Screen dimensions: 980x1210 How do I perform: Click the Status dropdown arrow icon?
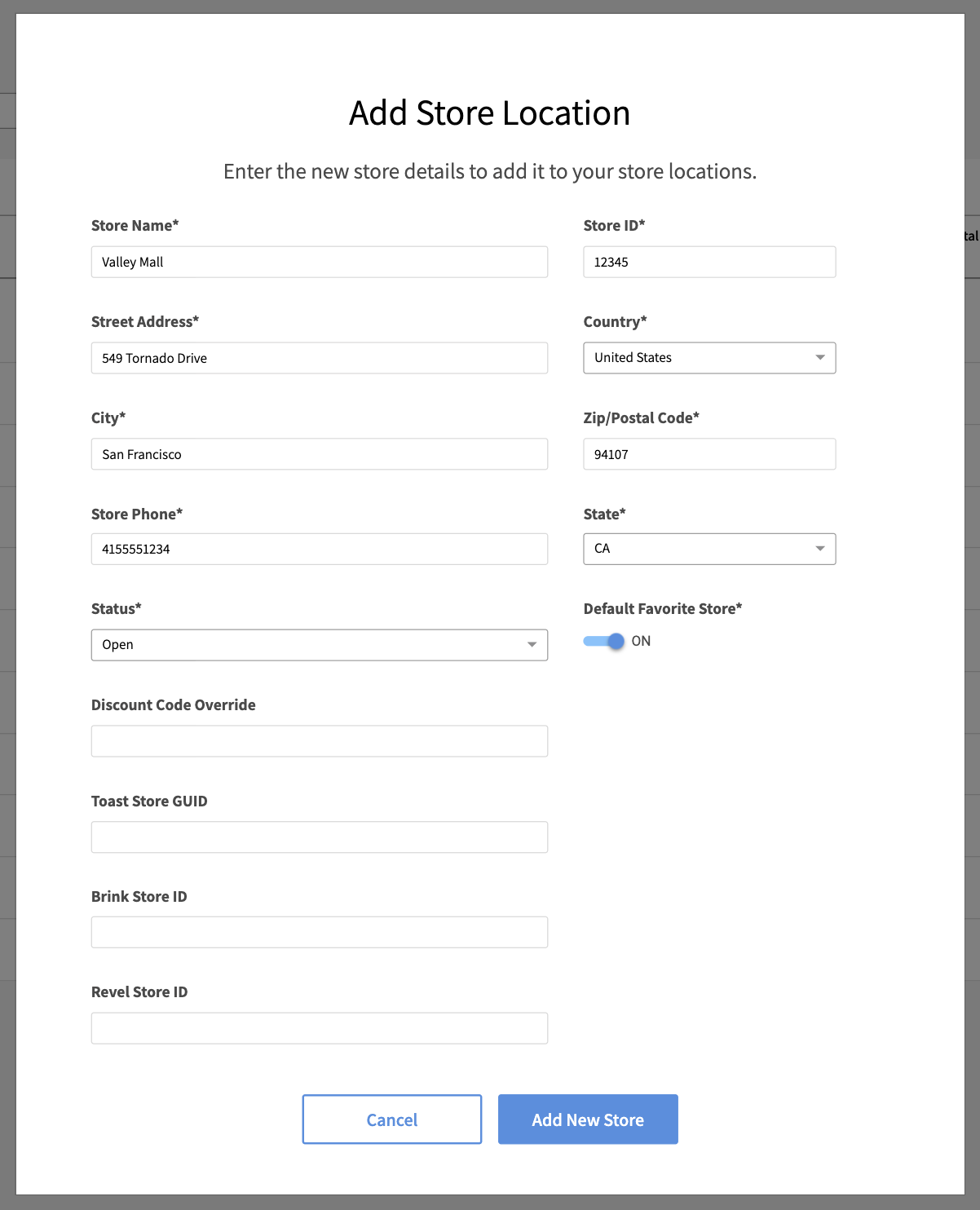point(532,645)
